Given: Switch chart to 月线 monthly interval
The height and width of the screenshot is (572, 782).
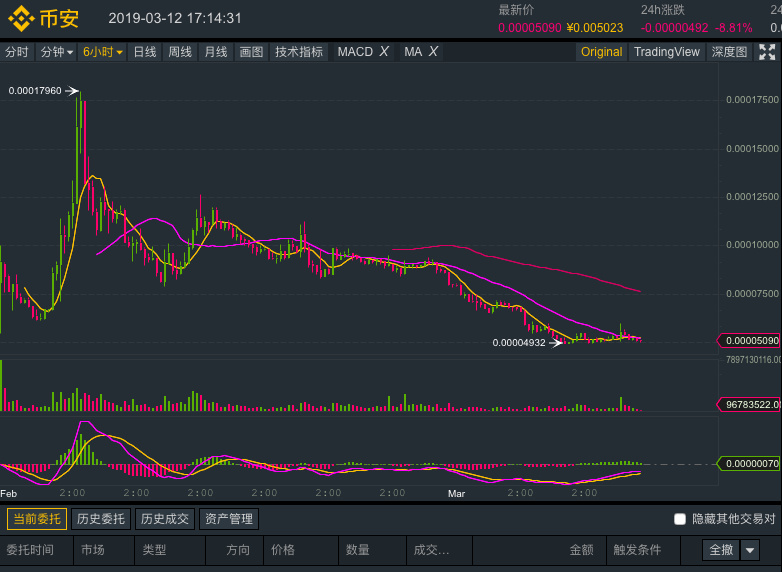Looking at the screenshot, I should 216,52.
